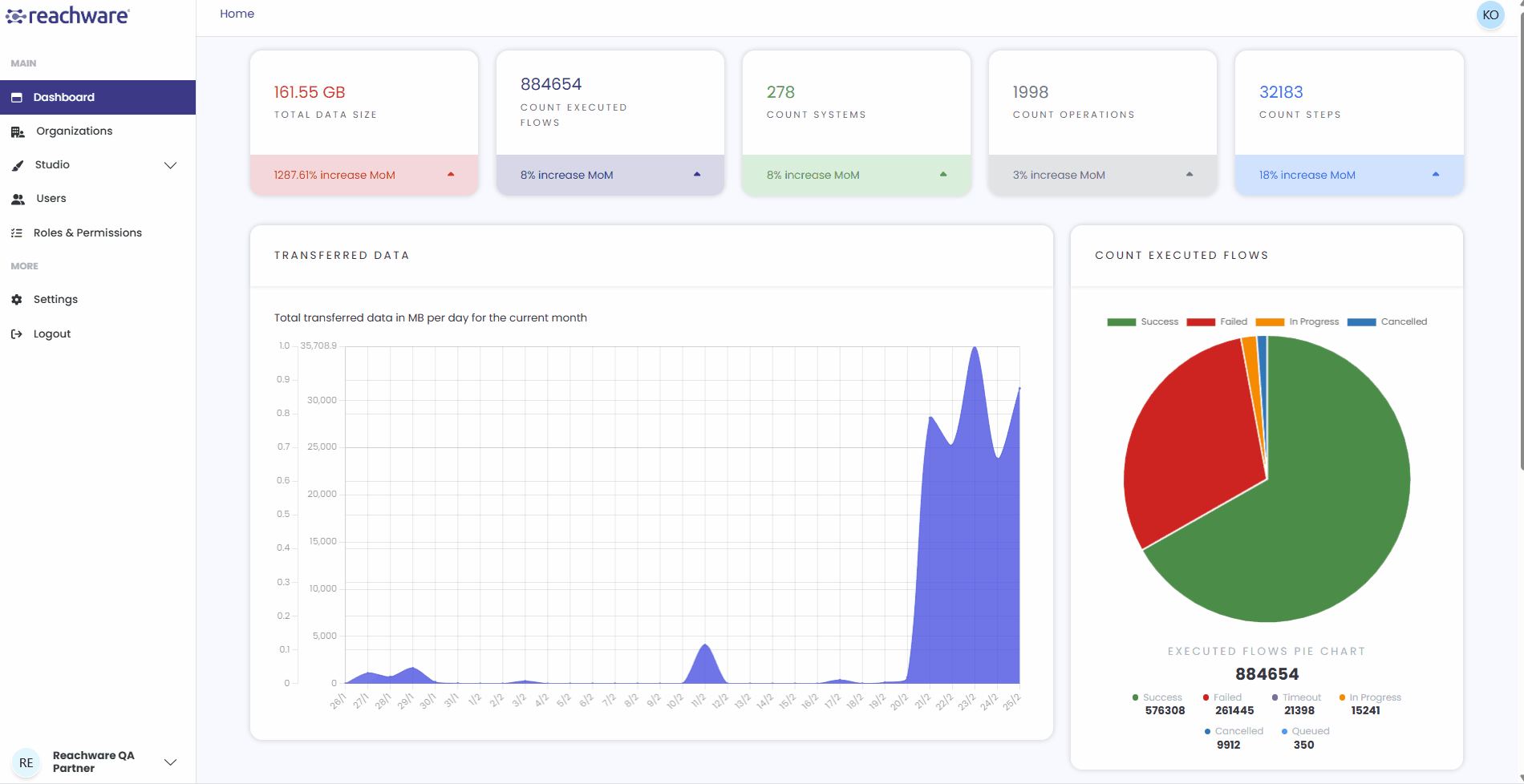The image size is (1524, 784).
Task: Click the reachware logo
Action: (x=67, y=15)
